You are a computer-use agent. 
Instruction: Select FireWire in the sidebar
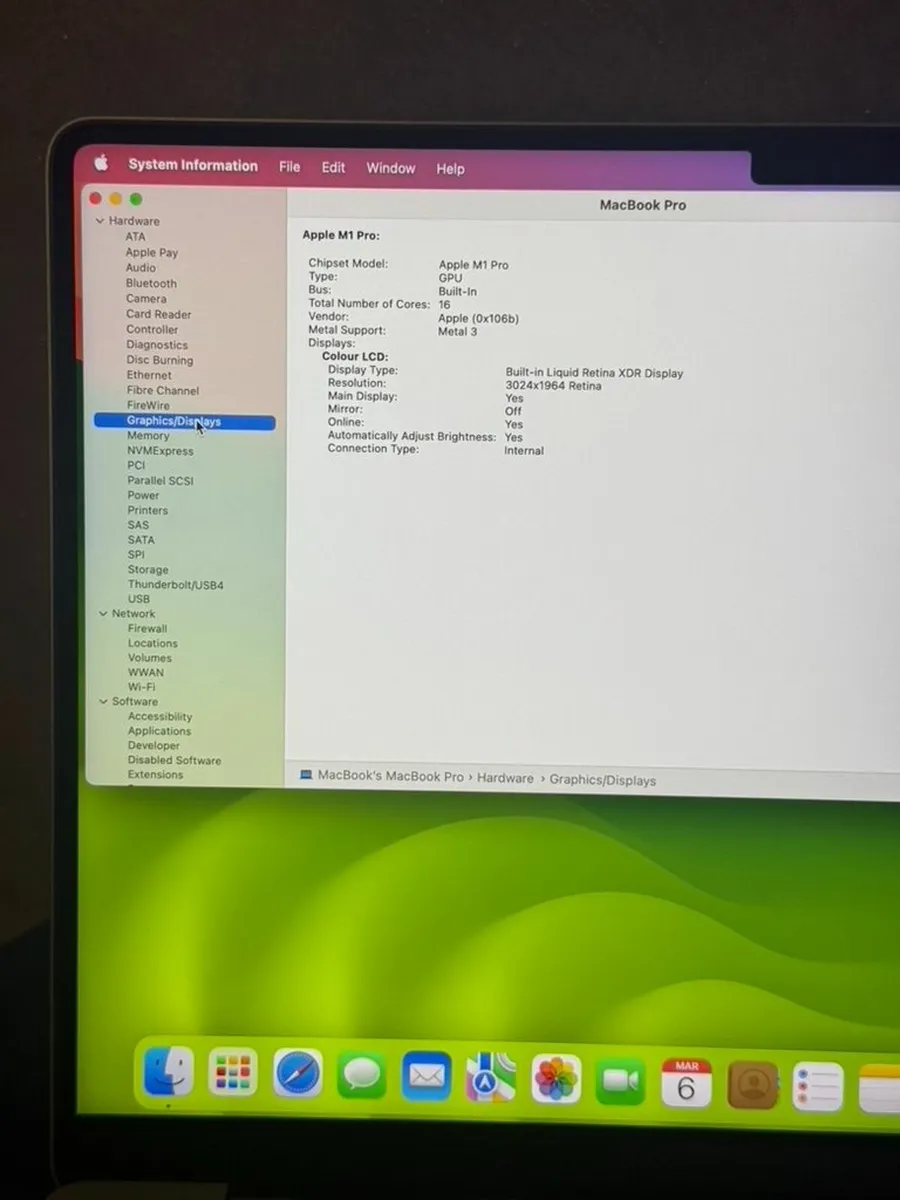point(148,406)
